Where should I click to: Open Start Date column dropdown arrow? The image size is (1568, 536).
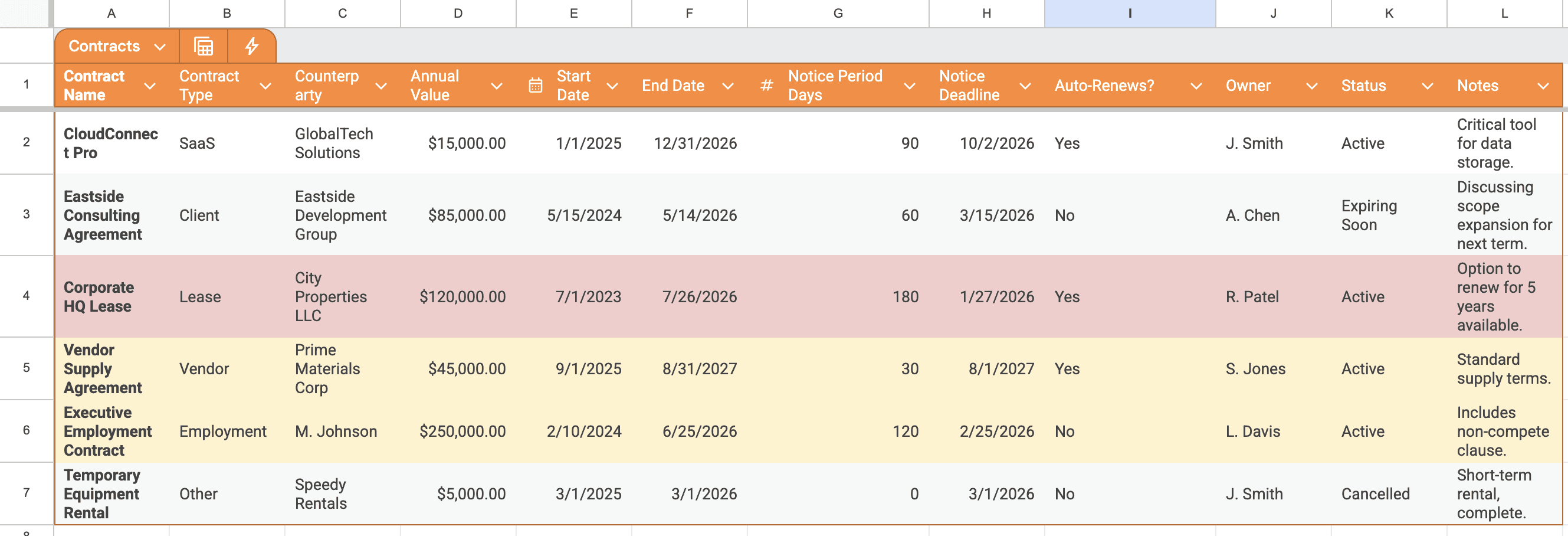612,86
